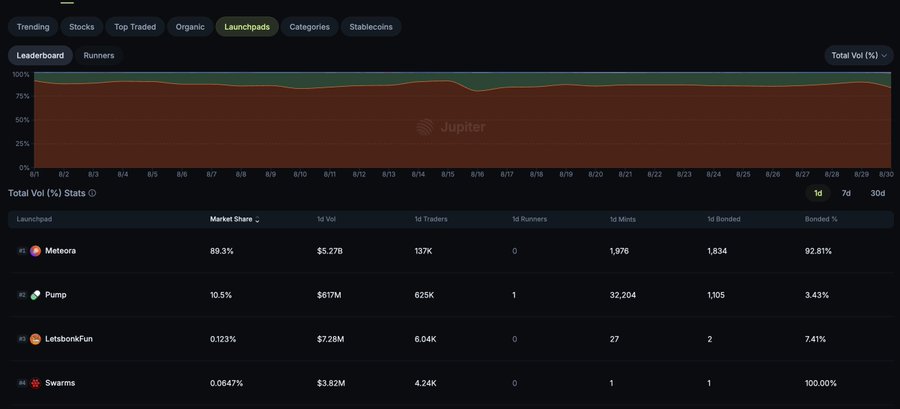The width and height of the screenshot is (900, 409).
Task: Click the 8/30 date on the chart axis
Action: (886, 174)
